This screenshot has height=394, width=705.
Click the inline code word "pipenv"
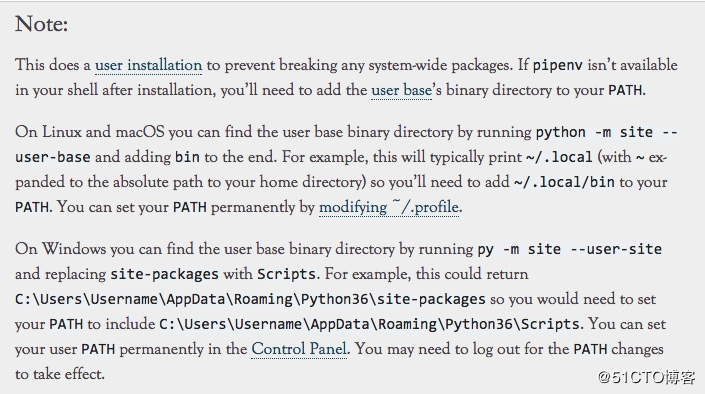(558, 65)
